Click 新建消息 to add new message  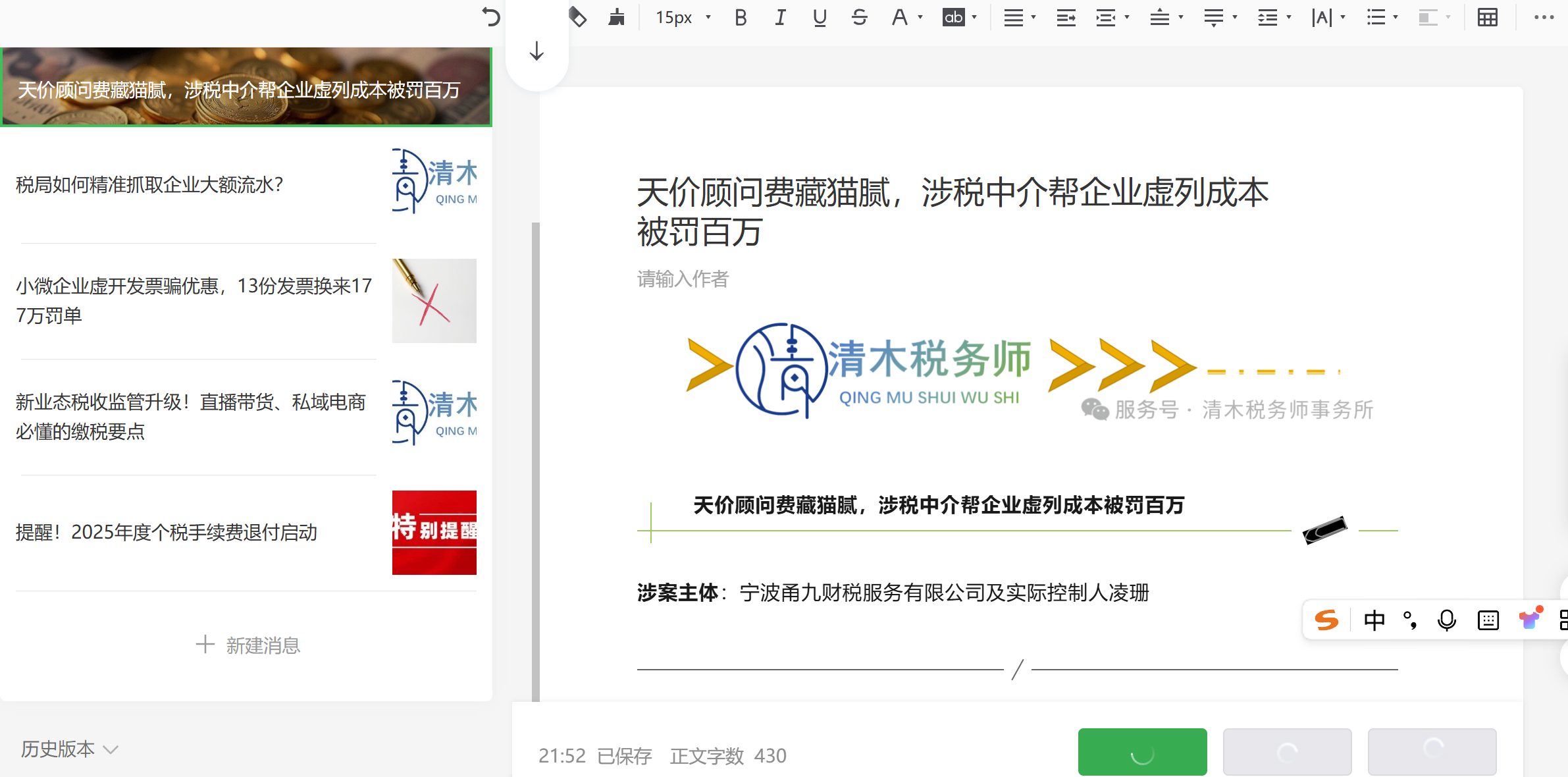pyautogui.click(x=248, y=645)
